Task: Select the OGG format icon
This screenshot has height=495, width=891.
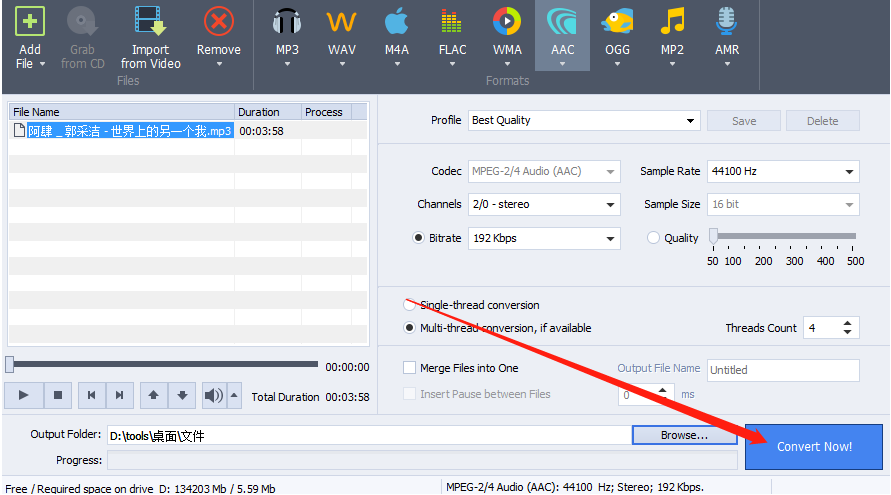Action: [617, 22]
